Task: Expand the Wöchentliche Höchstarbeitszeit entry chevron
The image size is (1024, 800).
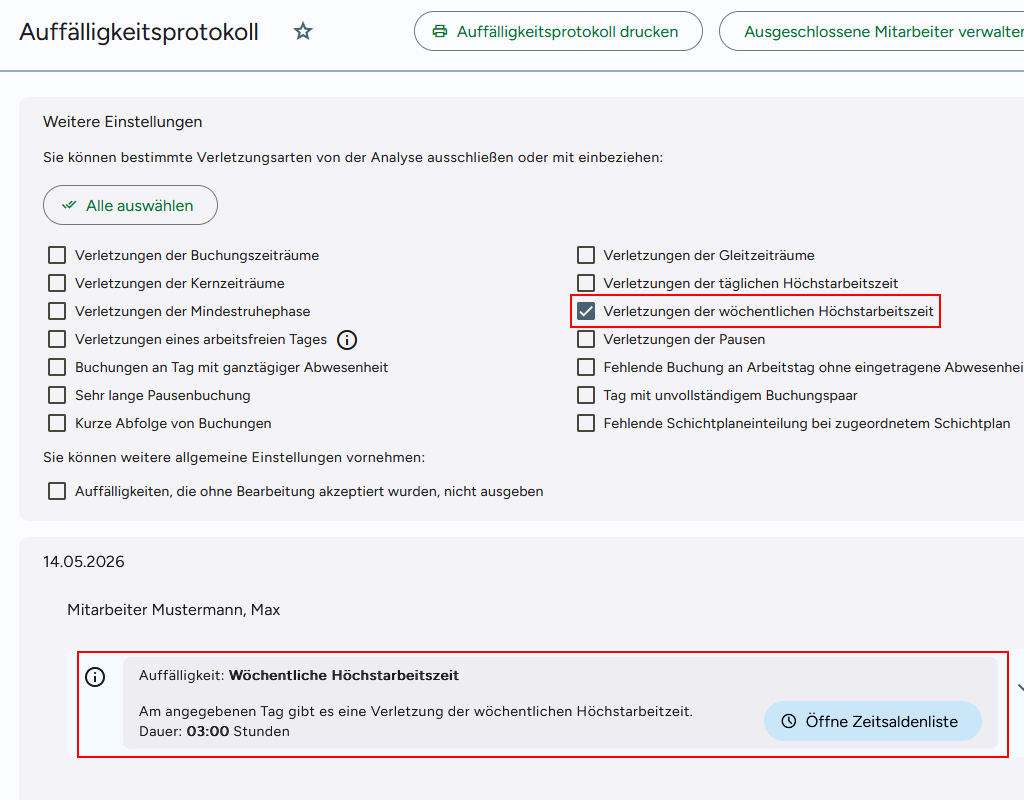Action: pyautogui.click(x=1020, y=687)
